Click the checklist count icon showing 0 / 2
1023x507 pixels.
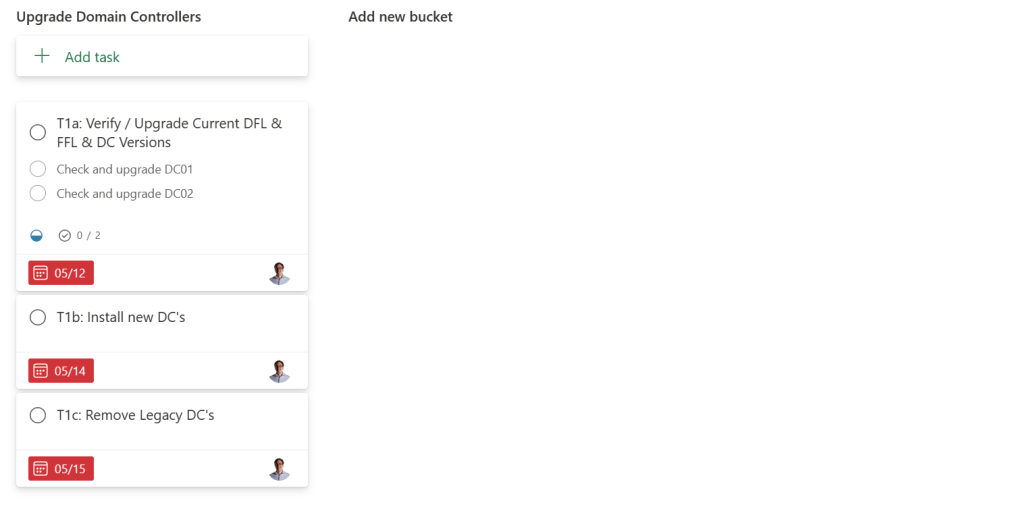point(65,236)
